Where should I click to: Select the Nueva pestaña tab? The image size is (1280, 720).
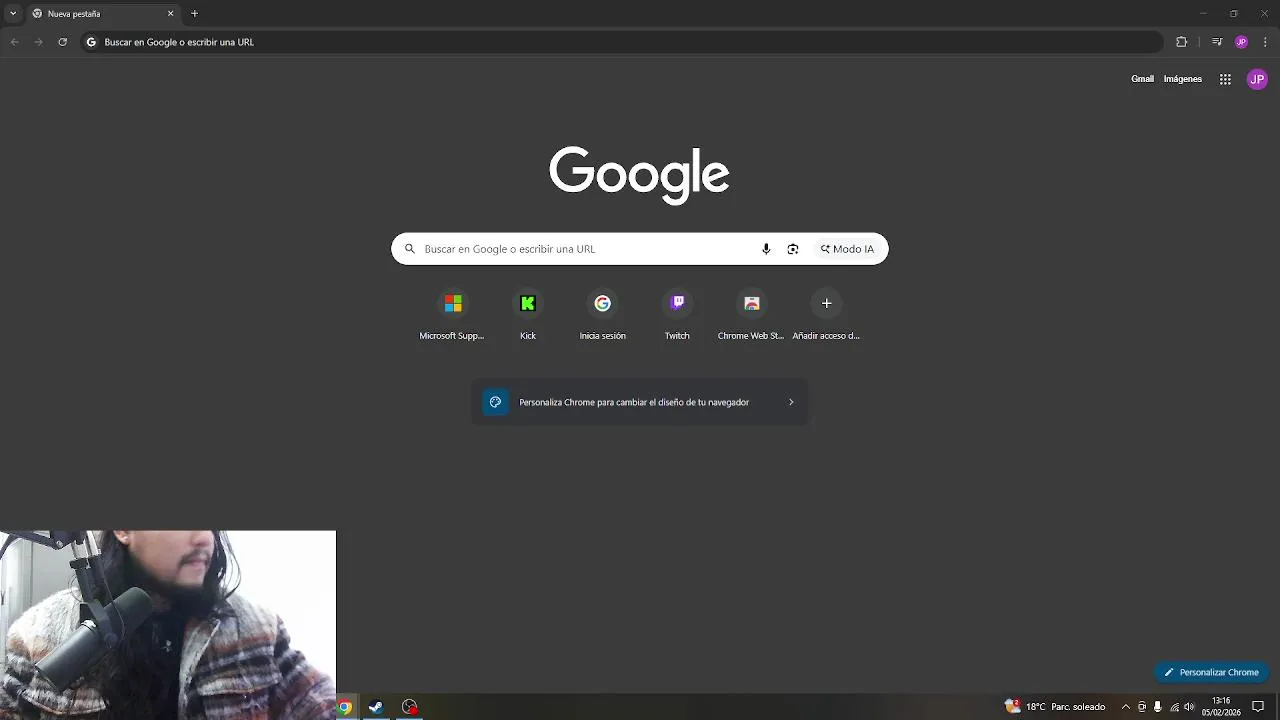coord(103,14)
